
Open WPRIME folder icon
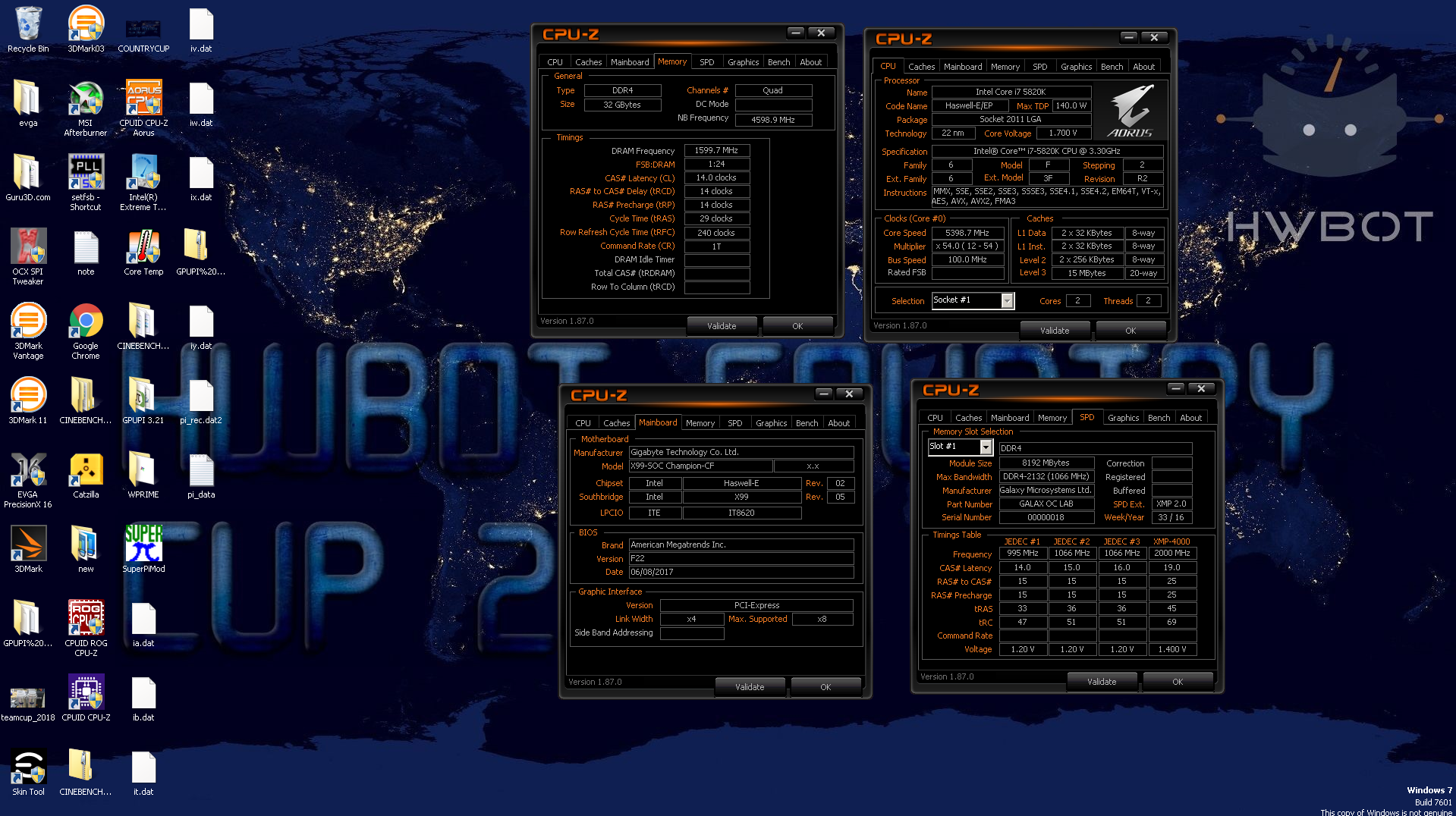(x=143, y=475)
